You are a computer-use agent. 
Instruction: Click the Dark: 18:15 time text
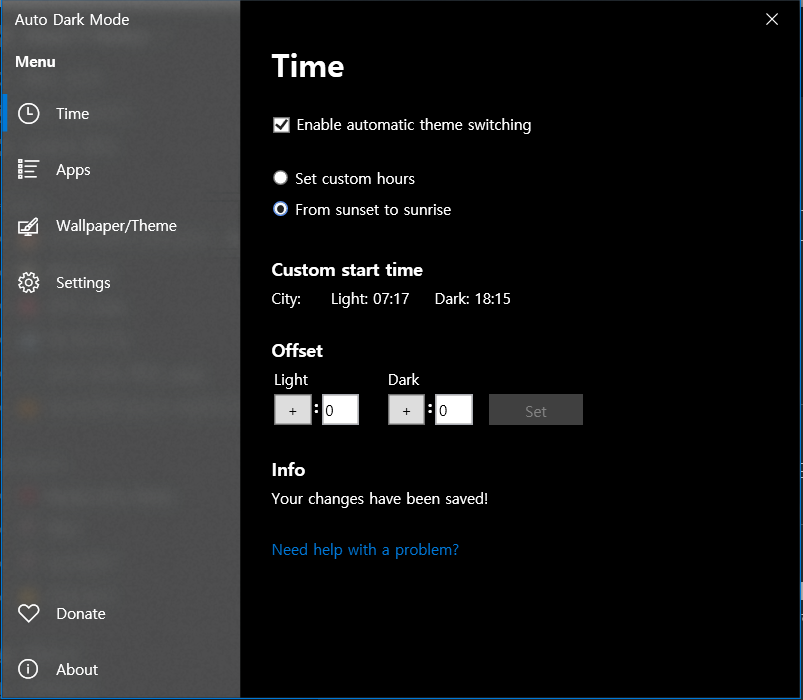coord(472,299)
